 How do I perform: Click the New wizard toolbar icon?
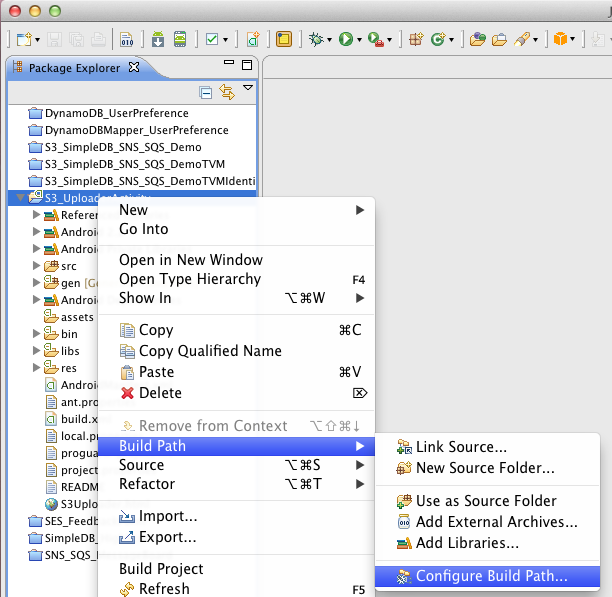tap(23, 39)
